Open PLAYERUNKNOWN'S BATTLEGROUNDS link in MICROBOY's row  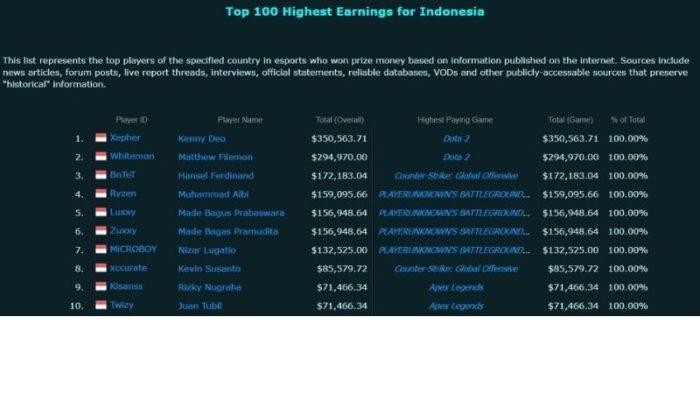454,250
